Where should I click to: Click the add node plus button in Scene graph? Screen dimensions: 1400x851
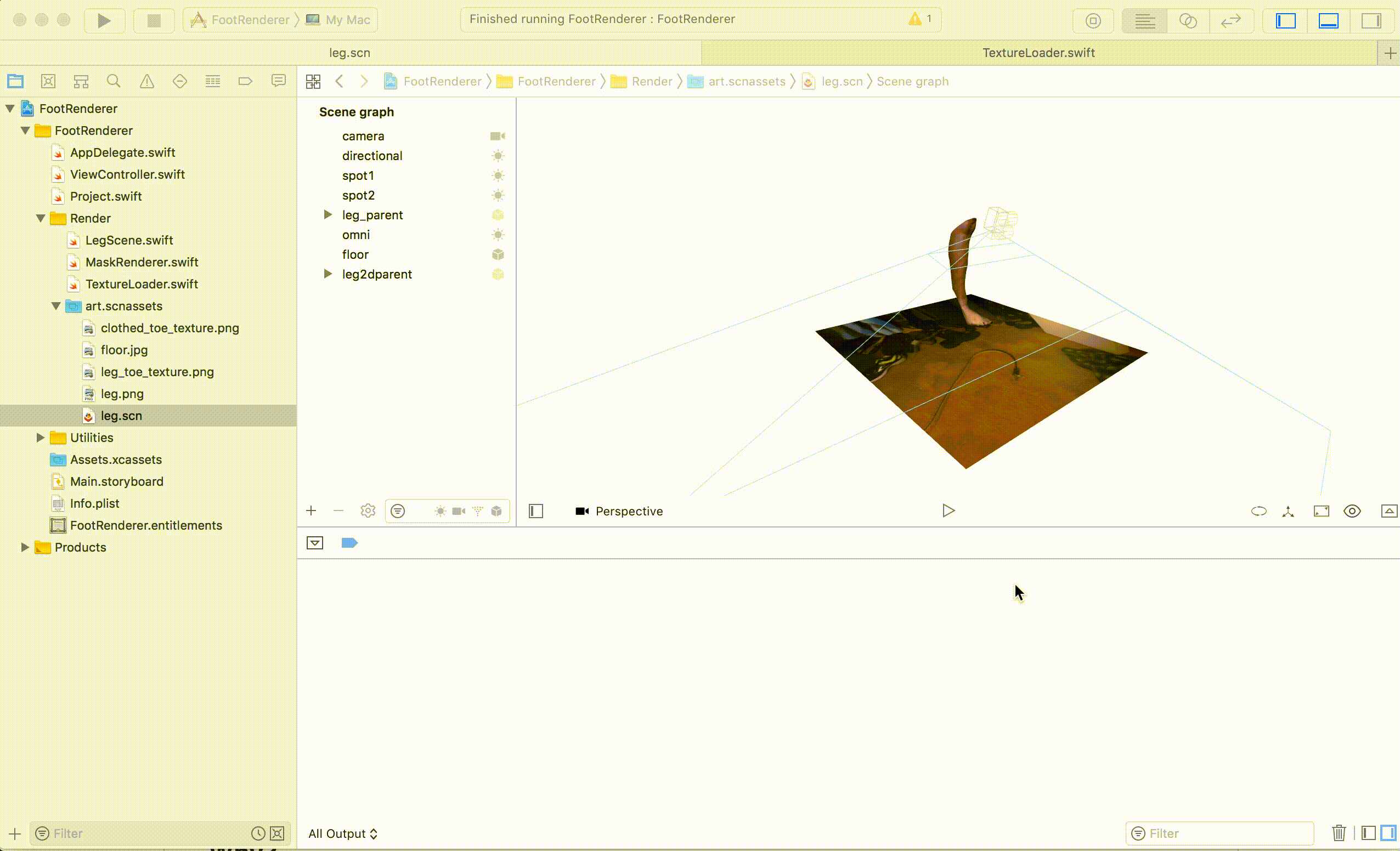[x=311, y=510]
